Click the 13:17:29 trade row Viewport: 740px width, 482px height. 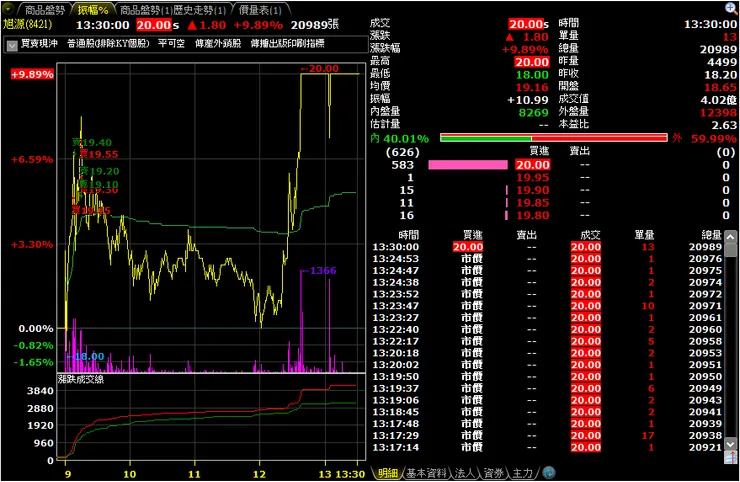[547, 436]
